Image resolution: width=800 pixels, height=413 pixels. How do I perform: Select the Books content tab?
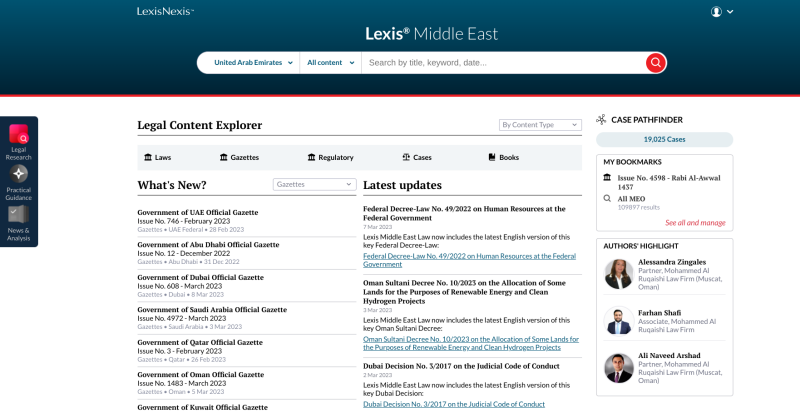tap(504, 157)
